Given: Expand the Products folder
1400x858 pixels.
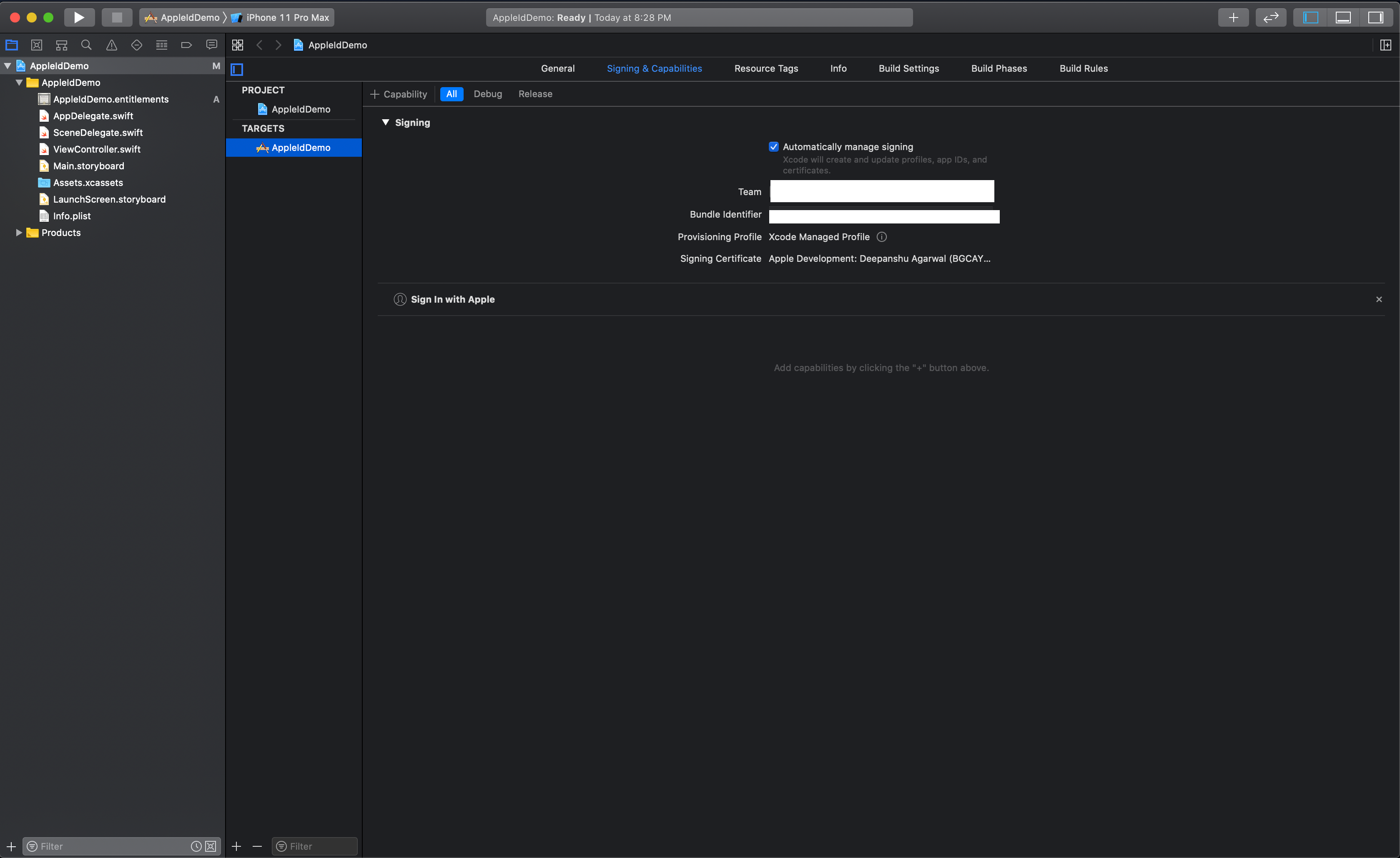Looking at the screenshot, I should (x=19, y=232).
